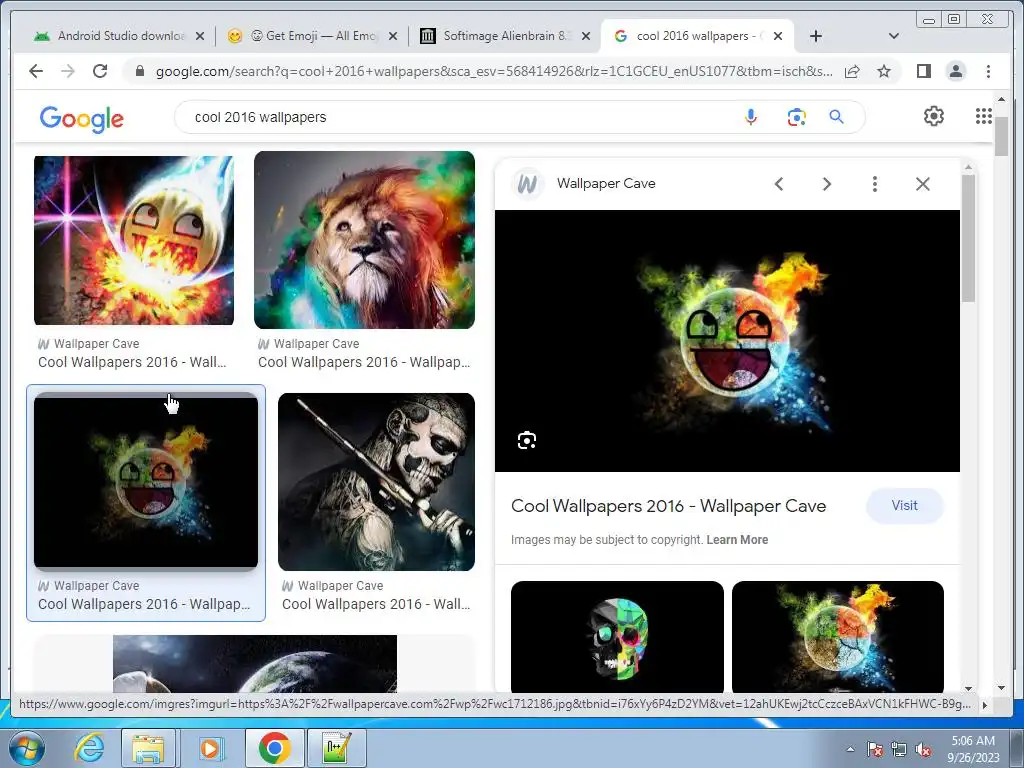1024x768 pixels.
Task: Start a voice search with the microphone
Action: click(751, 117)
